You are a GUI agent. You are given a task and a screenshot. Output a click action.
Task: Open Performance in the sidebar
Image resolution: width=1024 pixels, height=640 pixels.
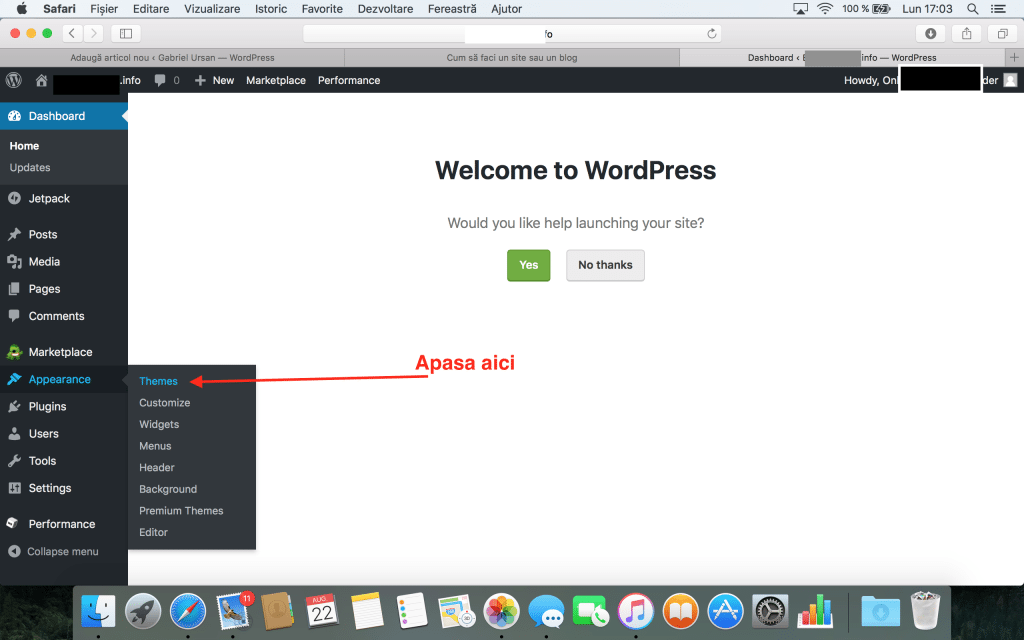64,524
